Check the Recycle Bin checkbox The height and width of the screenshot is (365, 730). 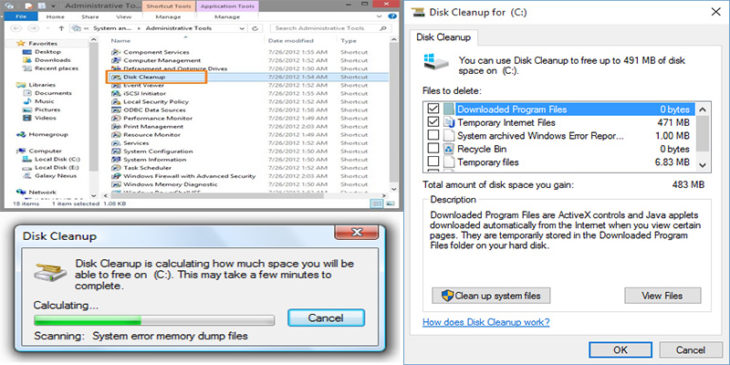pos(433,149)
